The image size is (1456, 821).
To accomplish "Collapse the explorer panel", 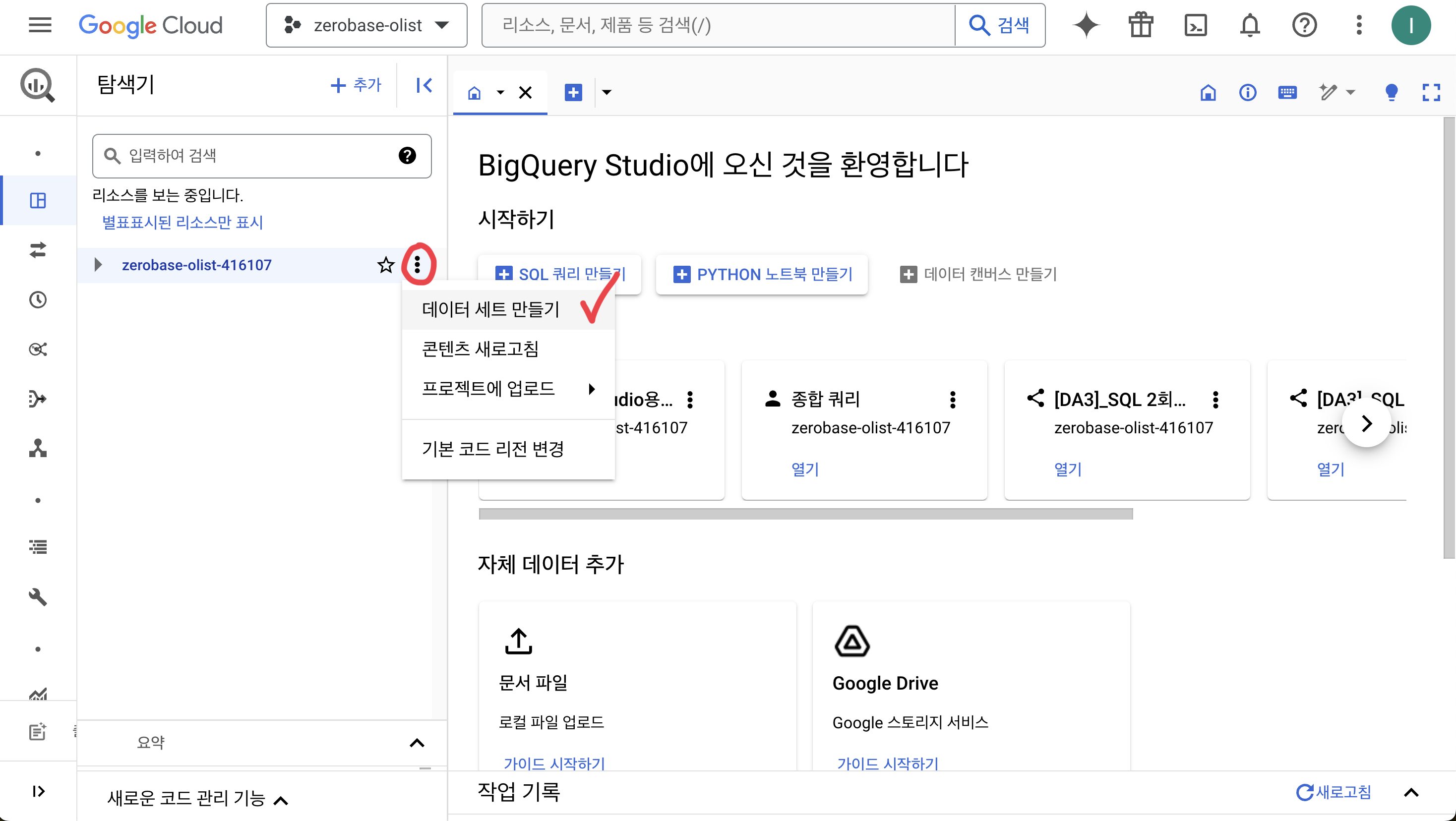I will click(x=424, y=85).
